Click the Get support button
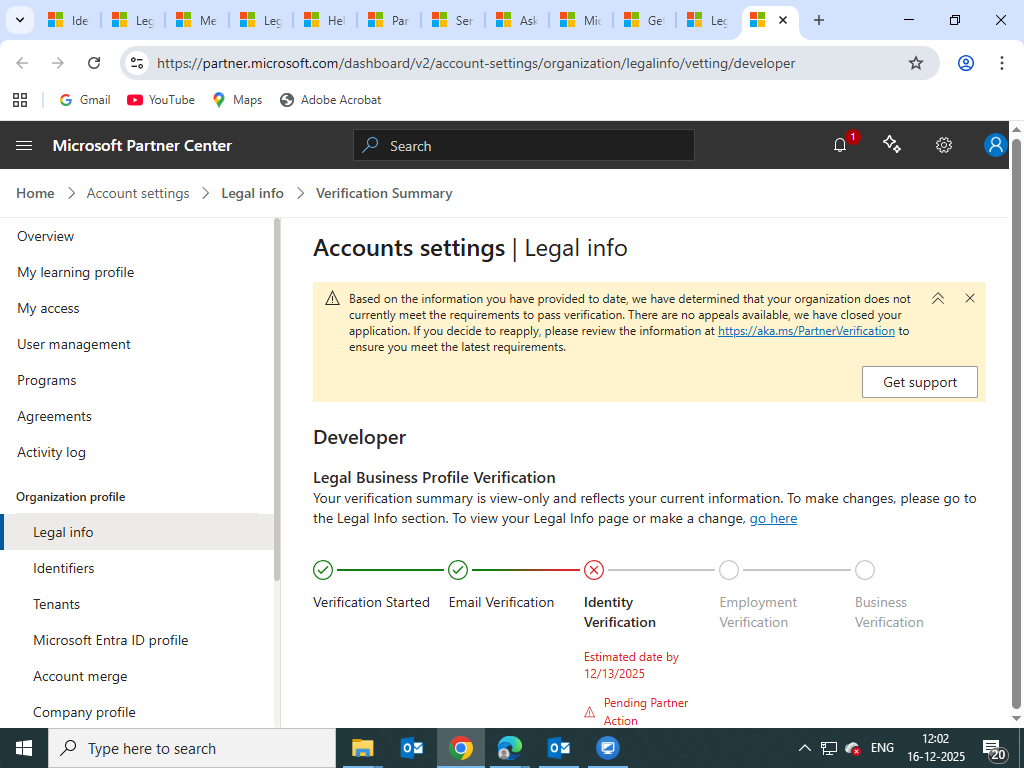The width and height of the screenshot is (1024, 768). point(920,382)
